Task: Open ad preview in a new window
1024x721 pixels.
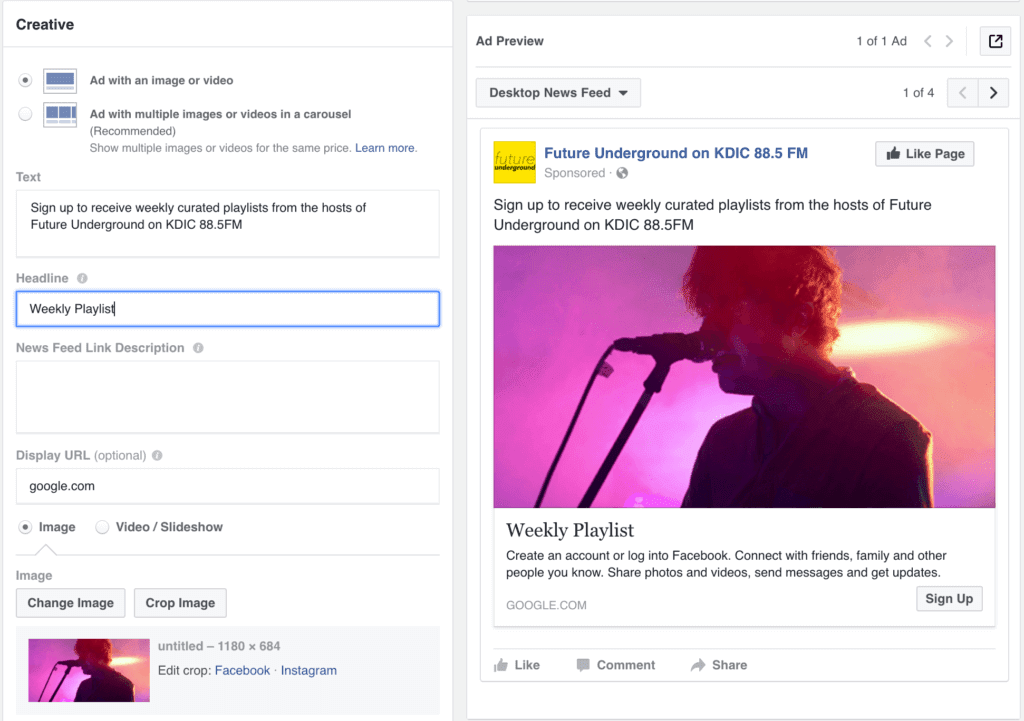Action: tap(995, 41)
